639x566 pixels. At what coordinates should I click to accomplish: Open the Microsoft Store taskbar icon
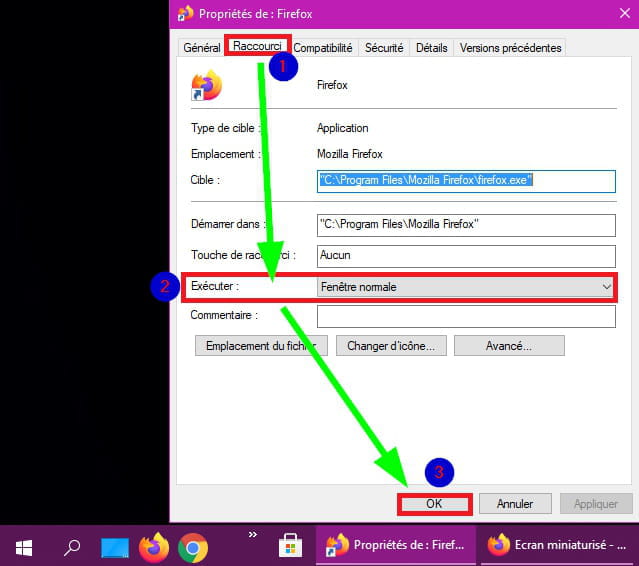point(291,546)
